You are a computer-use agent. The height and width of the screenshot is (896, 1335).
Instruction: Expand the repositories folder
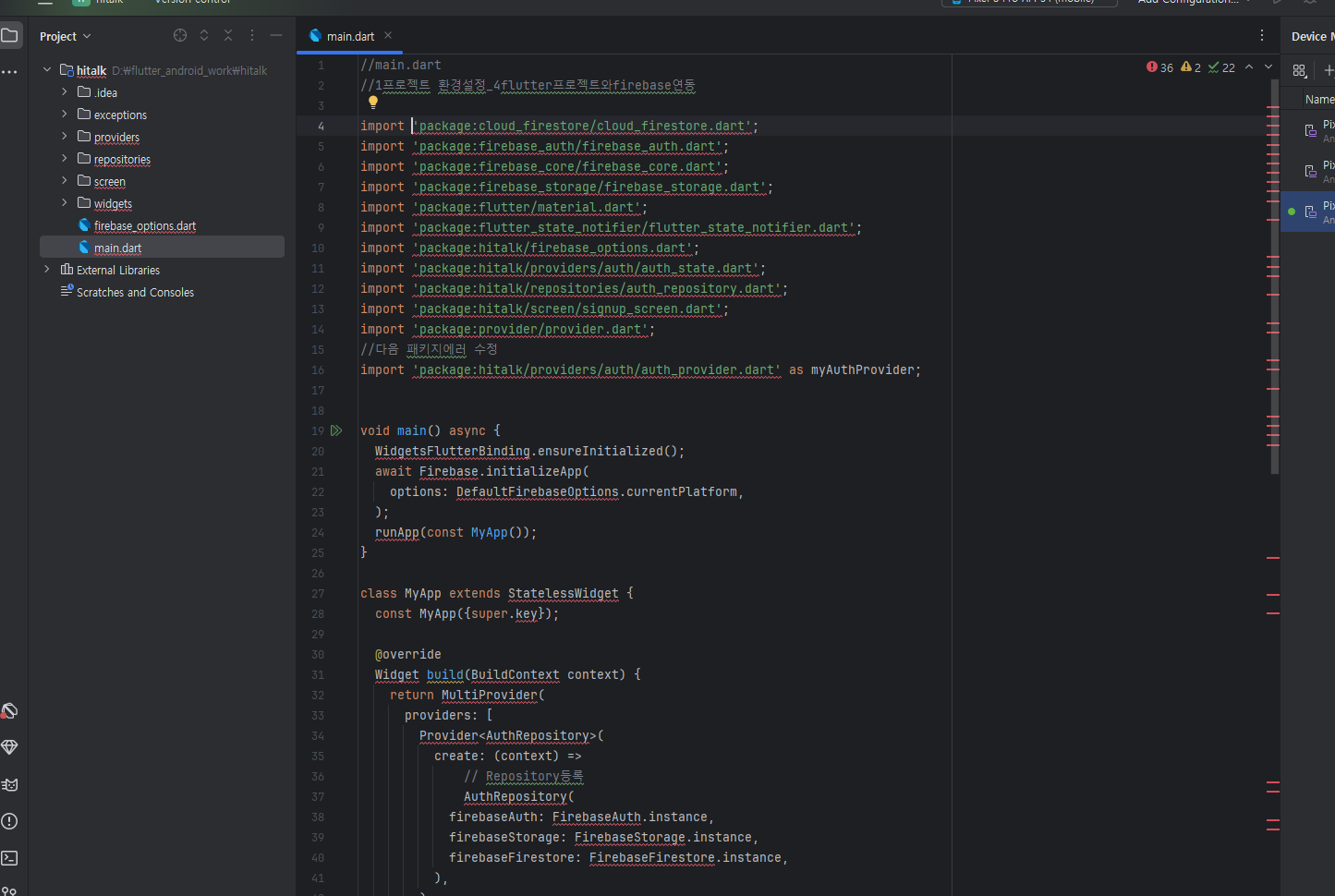tap(65, 158)
